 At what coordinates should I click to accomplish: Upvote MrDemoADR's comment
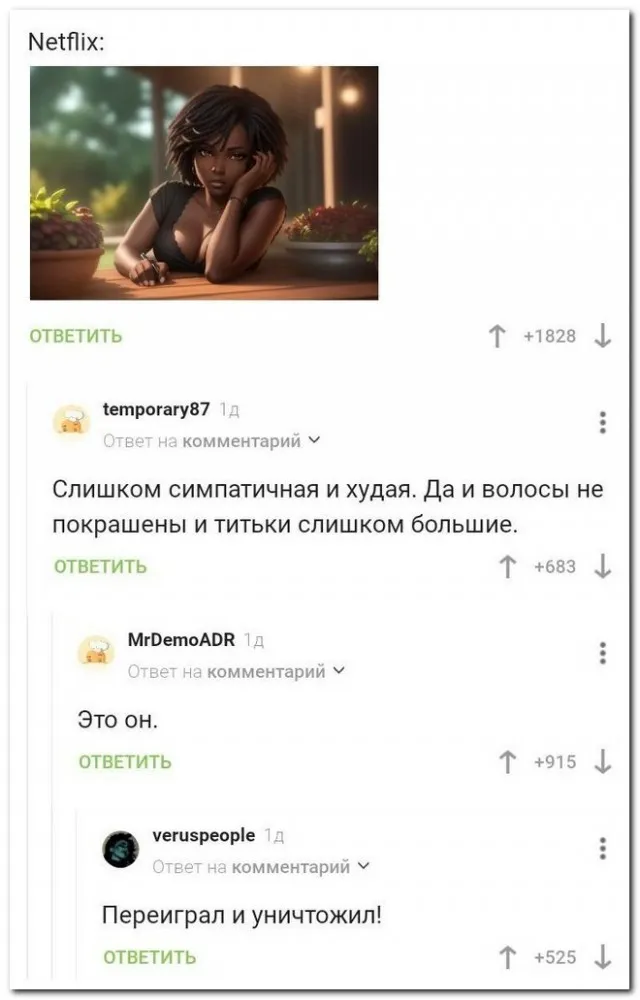tap(507, 762)
